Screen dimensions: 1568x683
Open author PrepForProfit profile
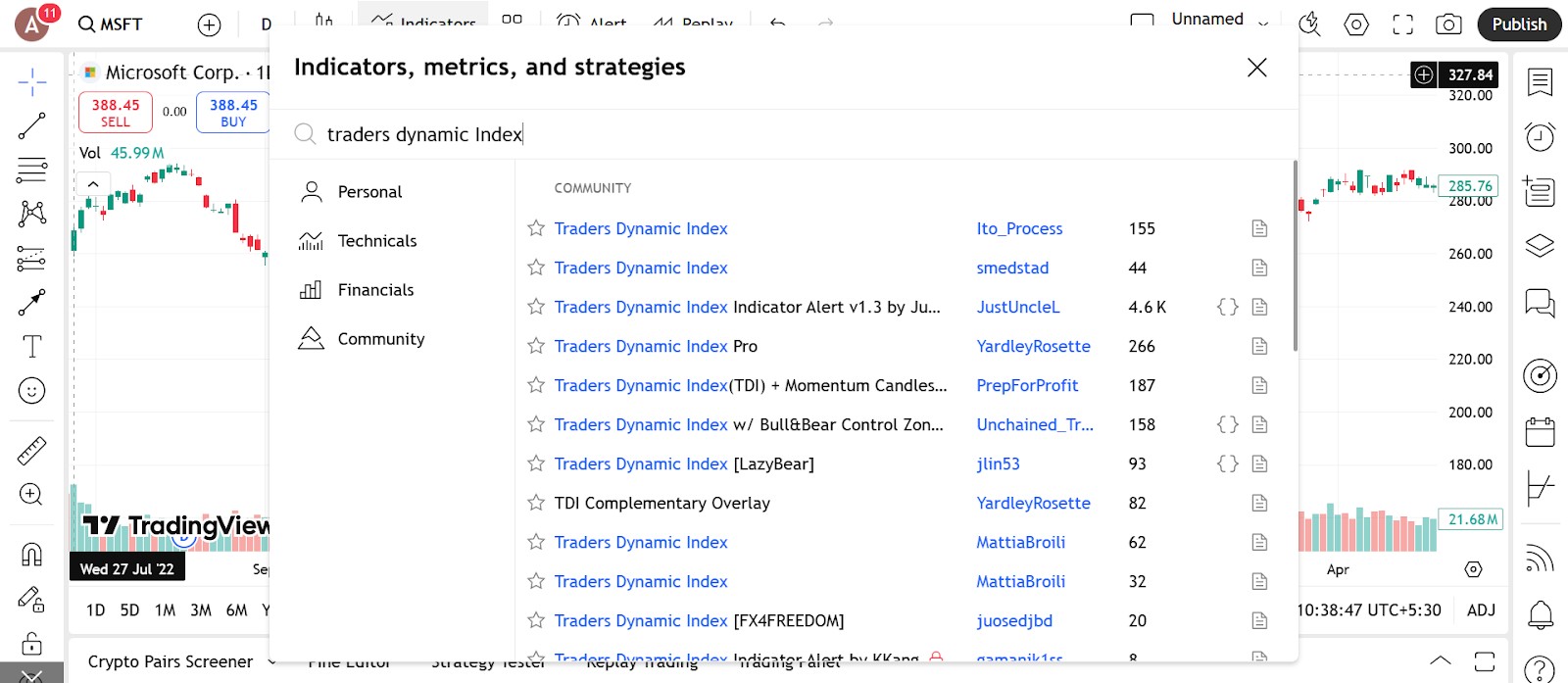pos(1027,385)
